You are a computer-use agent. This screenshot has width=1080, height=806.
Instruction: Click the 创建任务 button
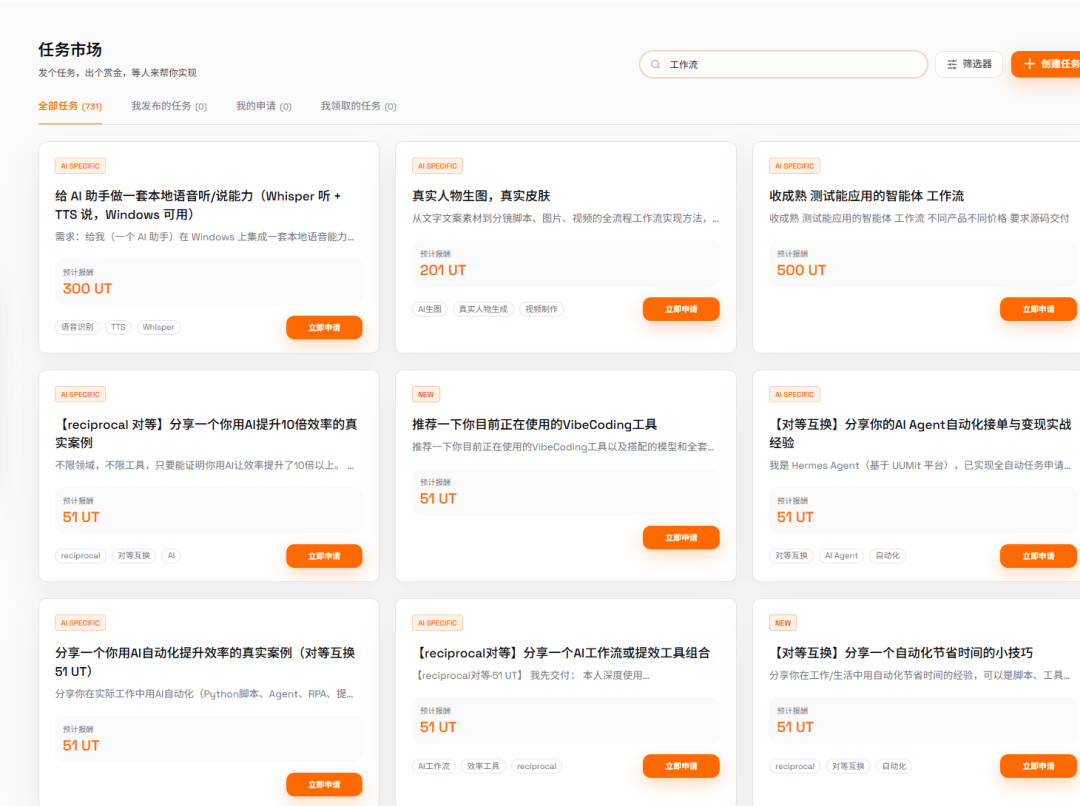(1046, 64)
